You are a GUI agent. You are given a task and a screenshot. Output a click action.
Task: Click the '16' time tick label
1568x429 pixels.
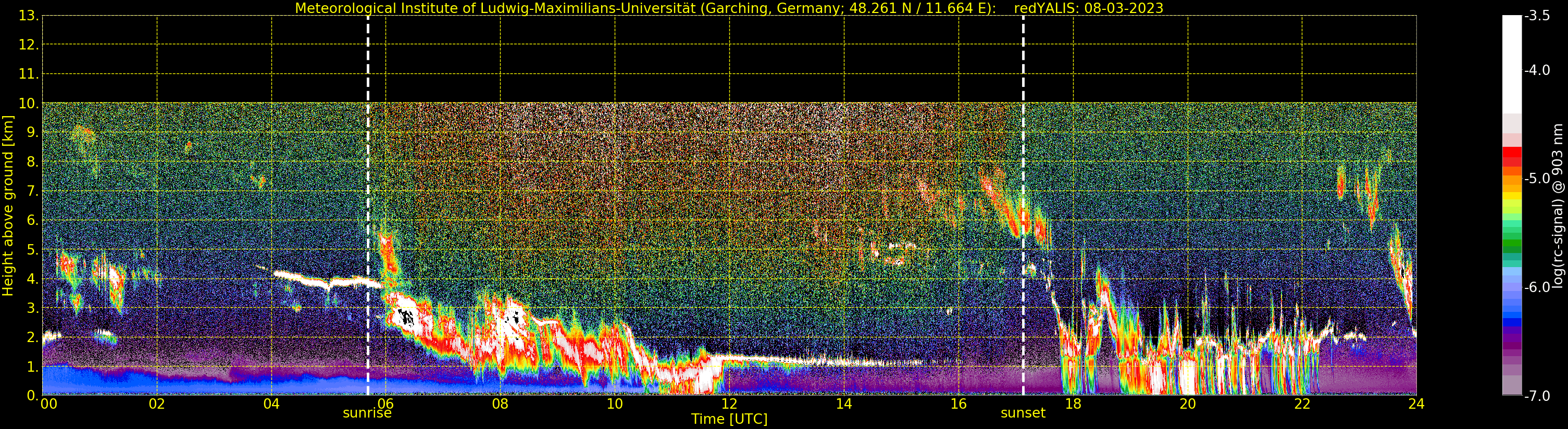click(959, 404)
